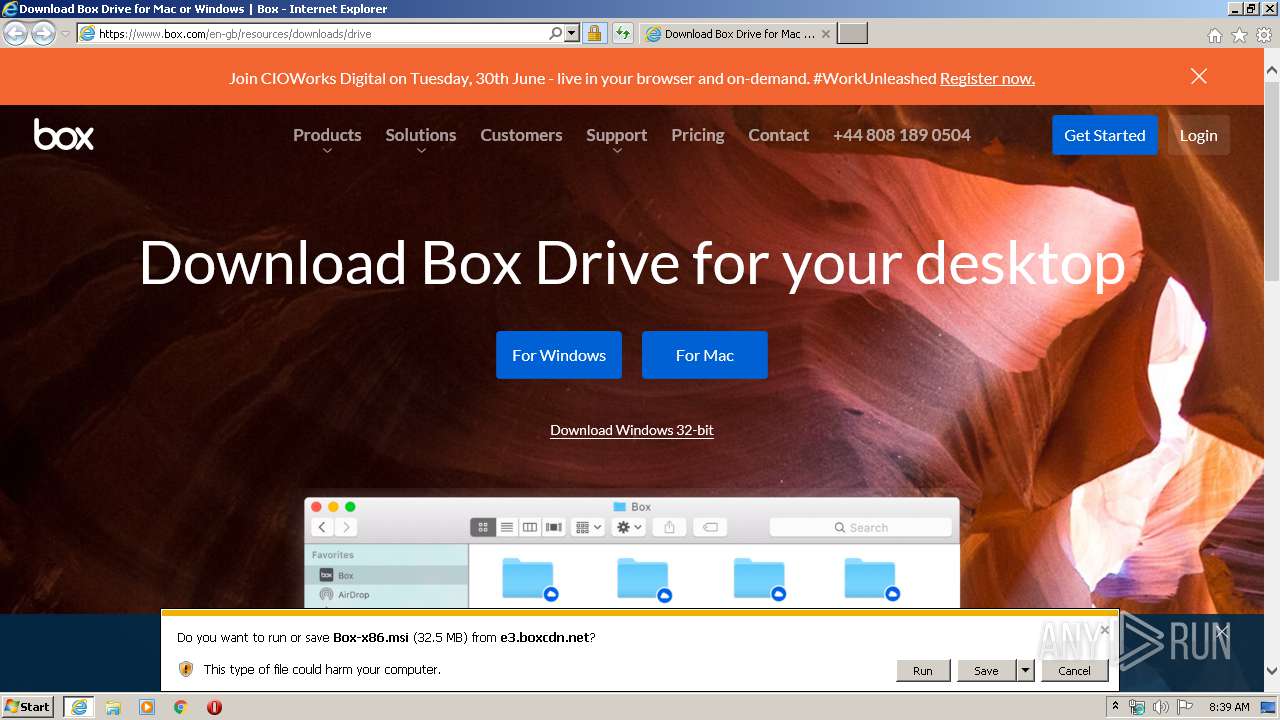Click Run in the download bar

click(923, 671)
